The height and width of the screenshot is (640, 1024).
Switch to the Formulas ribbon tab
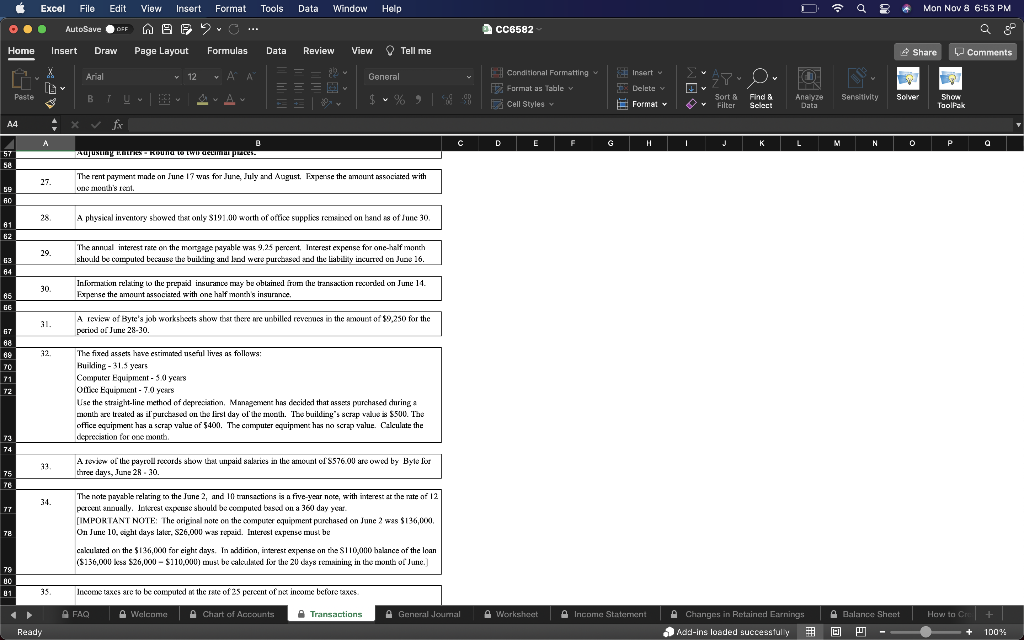227,50
